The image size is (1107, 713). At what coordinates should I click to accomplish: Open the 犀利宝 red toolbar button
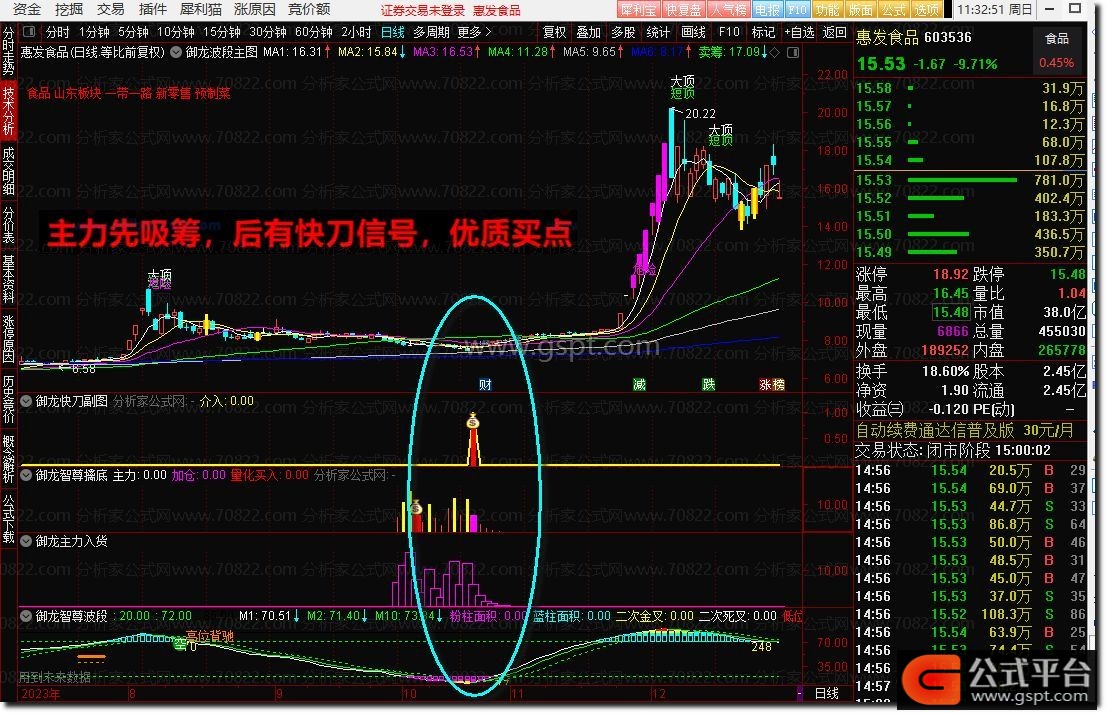pos(638,10)
